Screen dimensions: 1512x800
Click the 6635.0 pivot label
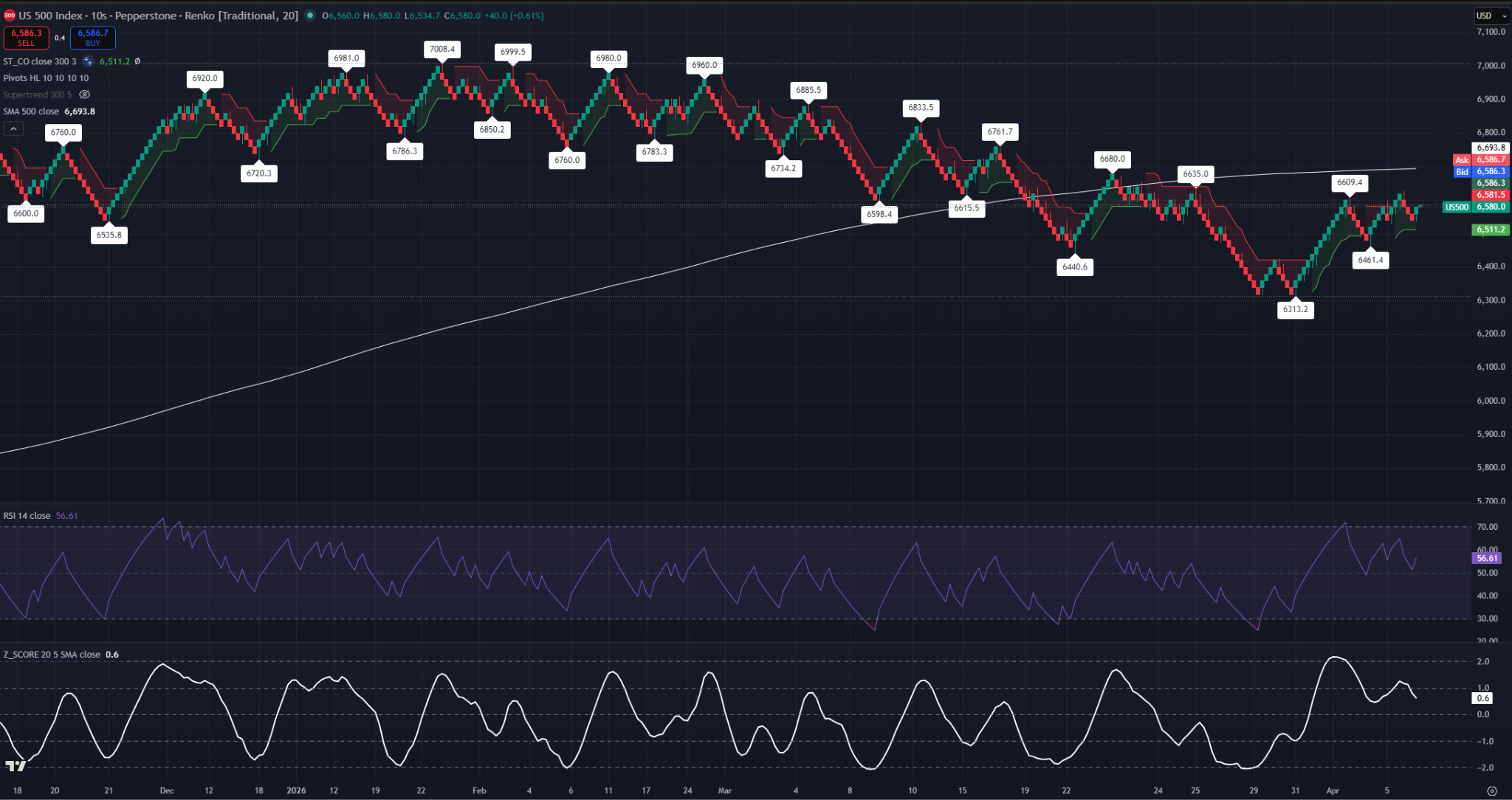click(x=1196, y=174)
